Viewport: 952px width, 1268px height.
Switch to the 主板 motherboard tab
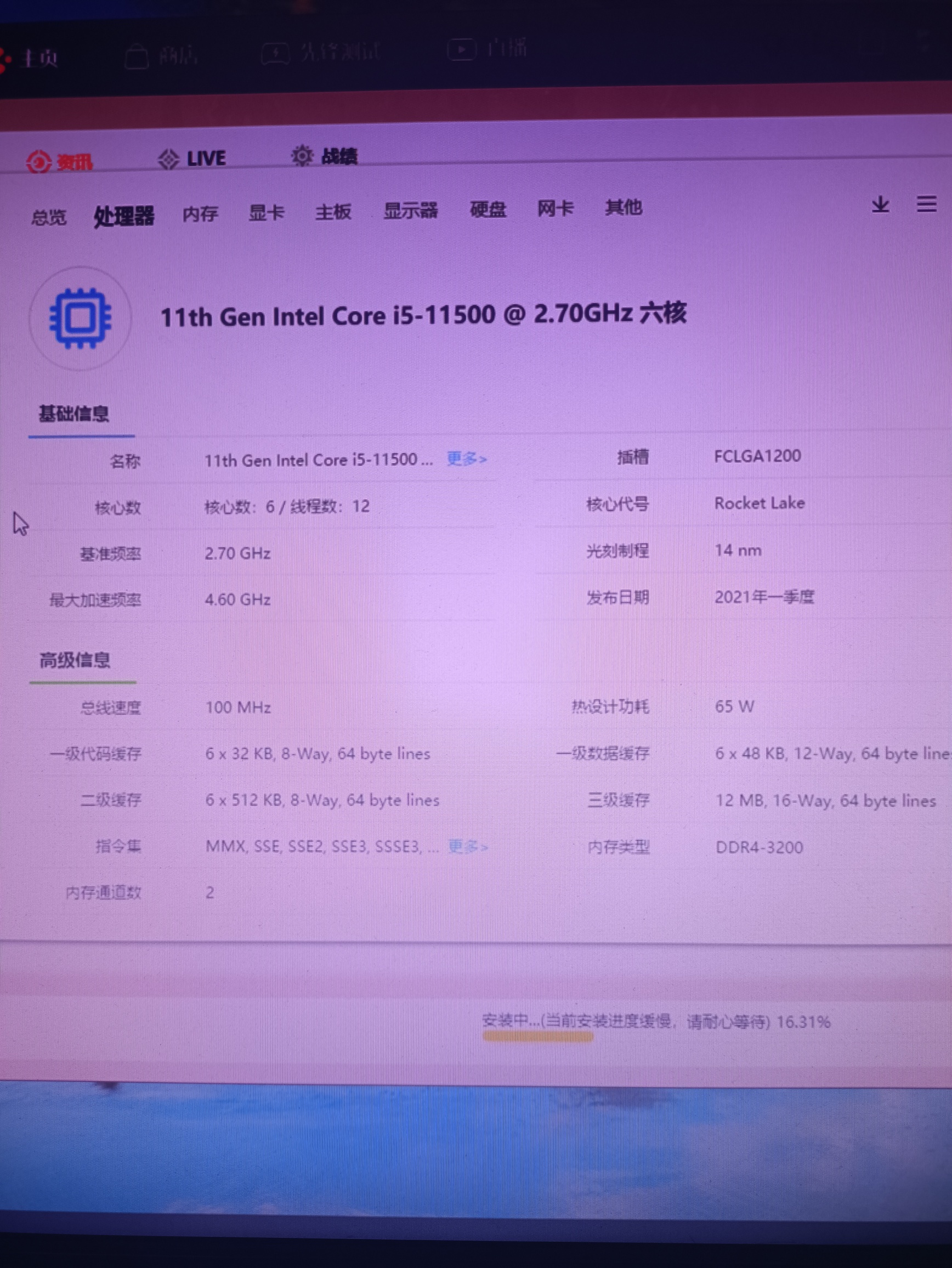(333, 212)
